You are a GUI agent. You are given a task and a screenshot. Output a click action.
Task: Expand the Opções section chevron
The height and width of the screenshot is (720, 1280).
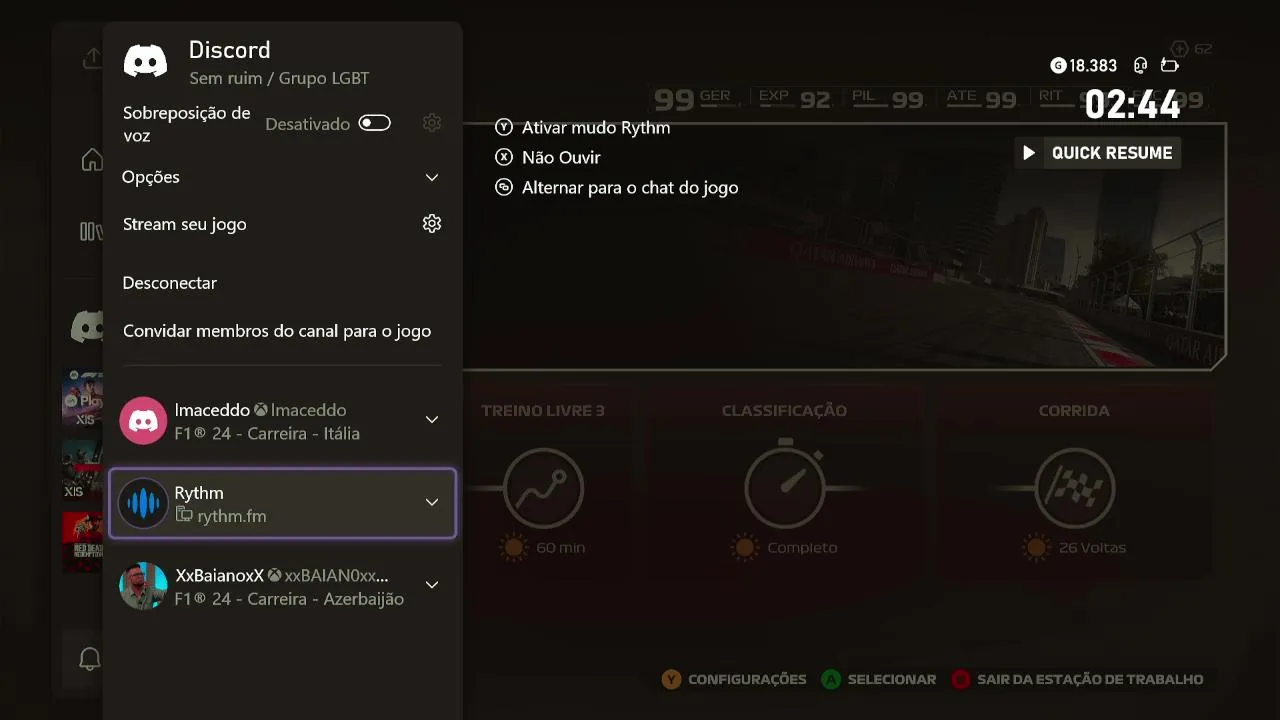(432, 177)
